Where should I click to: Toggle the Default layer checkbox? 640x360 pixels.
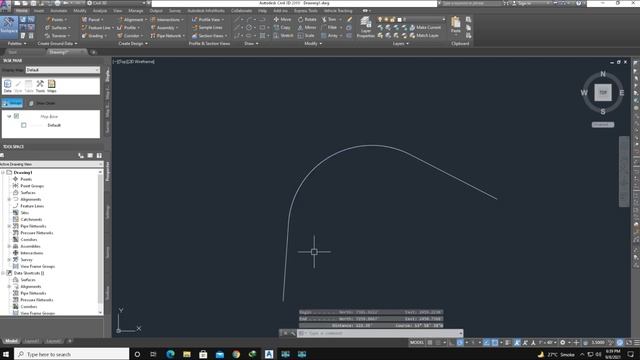[24, 125]
